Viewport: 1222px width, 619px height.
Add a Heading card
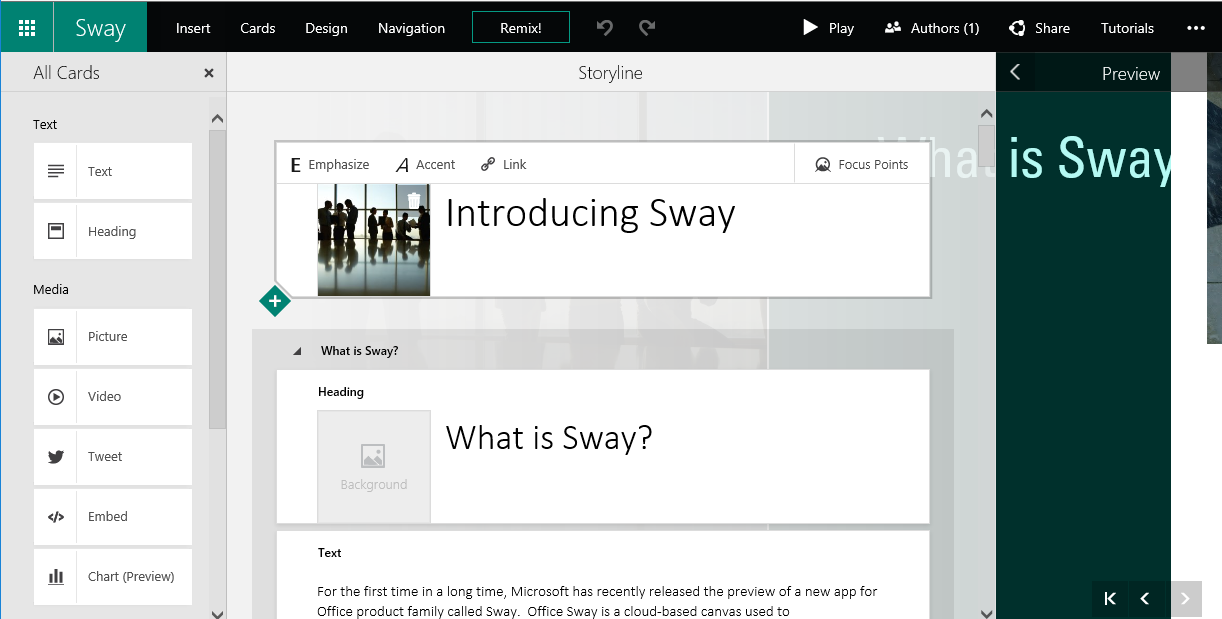tap(112, 231)
